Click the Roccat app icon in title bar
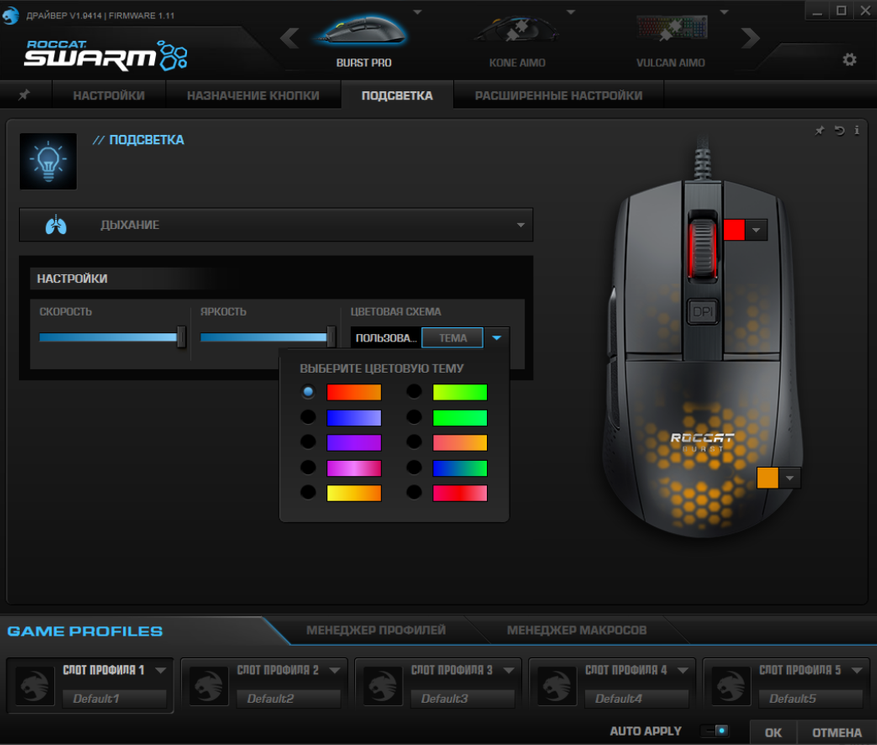Image resolution: width=877 pixels, height=745 pixels. tap(11, 15)
